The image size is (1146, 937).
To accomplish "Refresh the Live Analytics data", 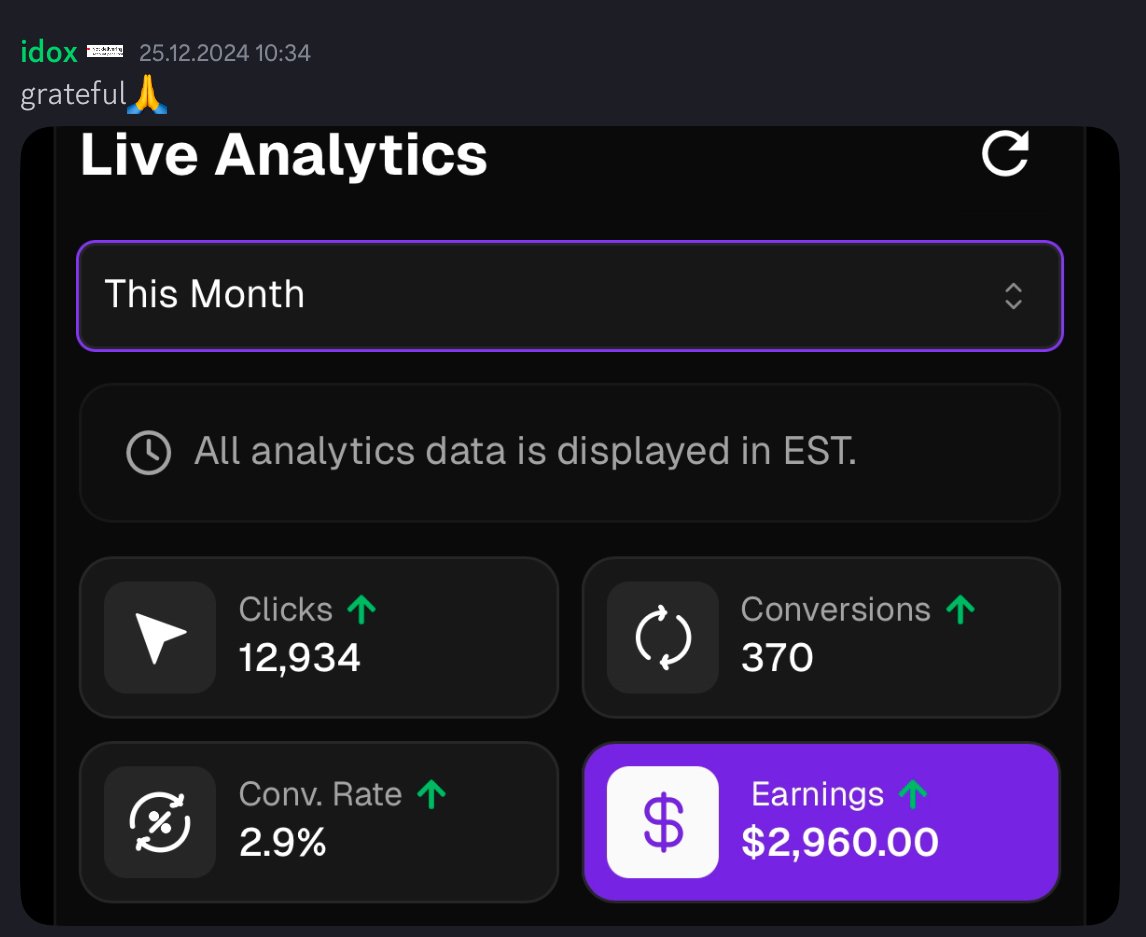I will coord(1005,153).
